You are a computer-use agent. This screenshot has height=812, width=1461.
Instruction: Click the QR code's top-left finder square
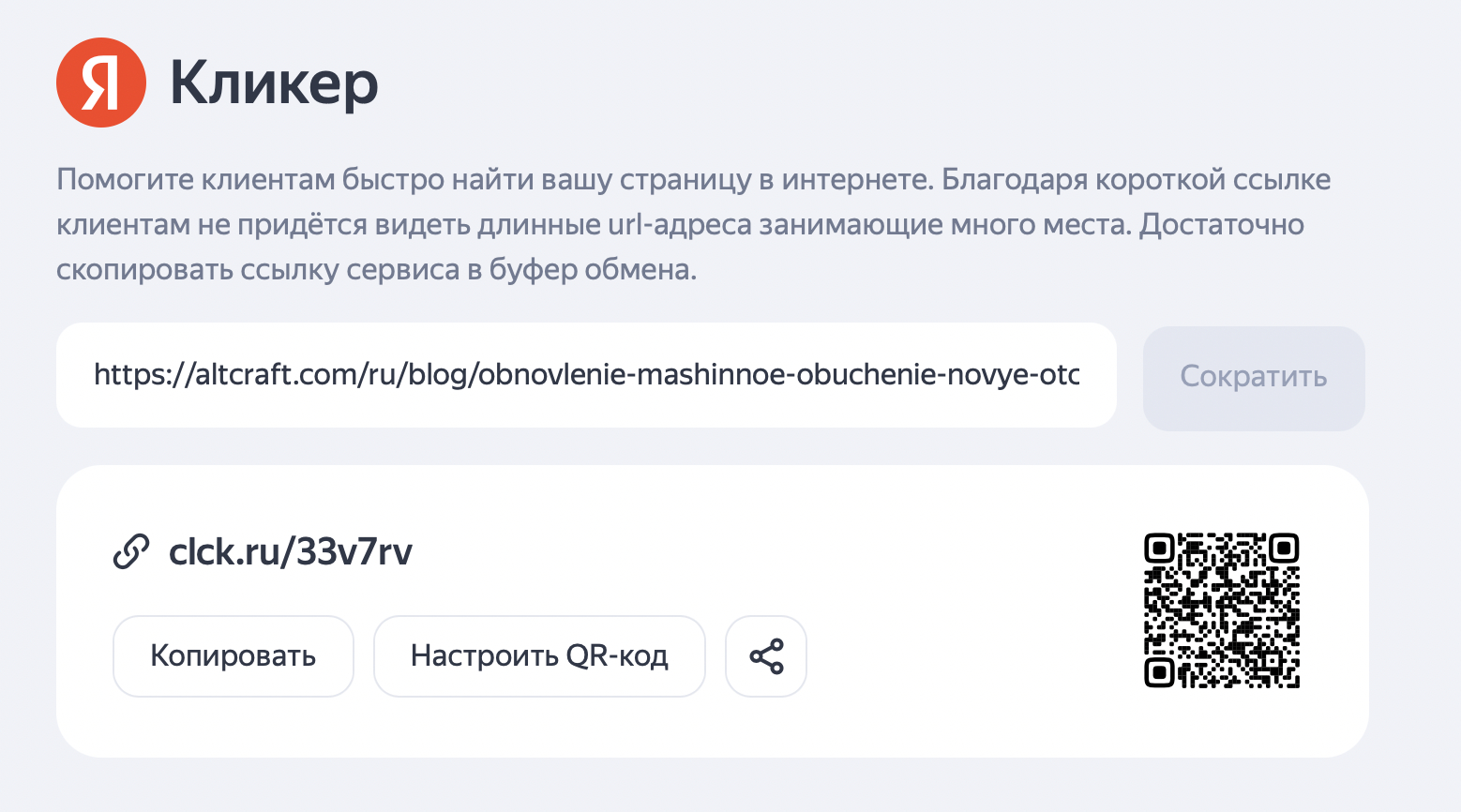tap(1160, 548)
